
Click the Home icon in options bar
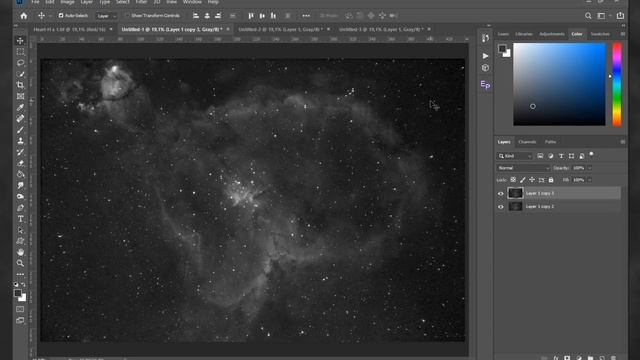[24, 16]
